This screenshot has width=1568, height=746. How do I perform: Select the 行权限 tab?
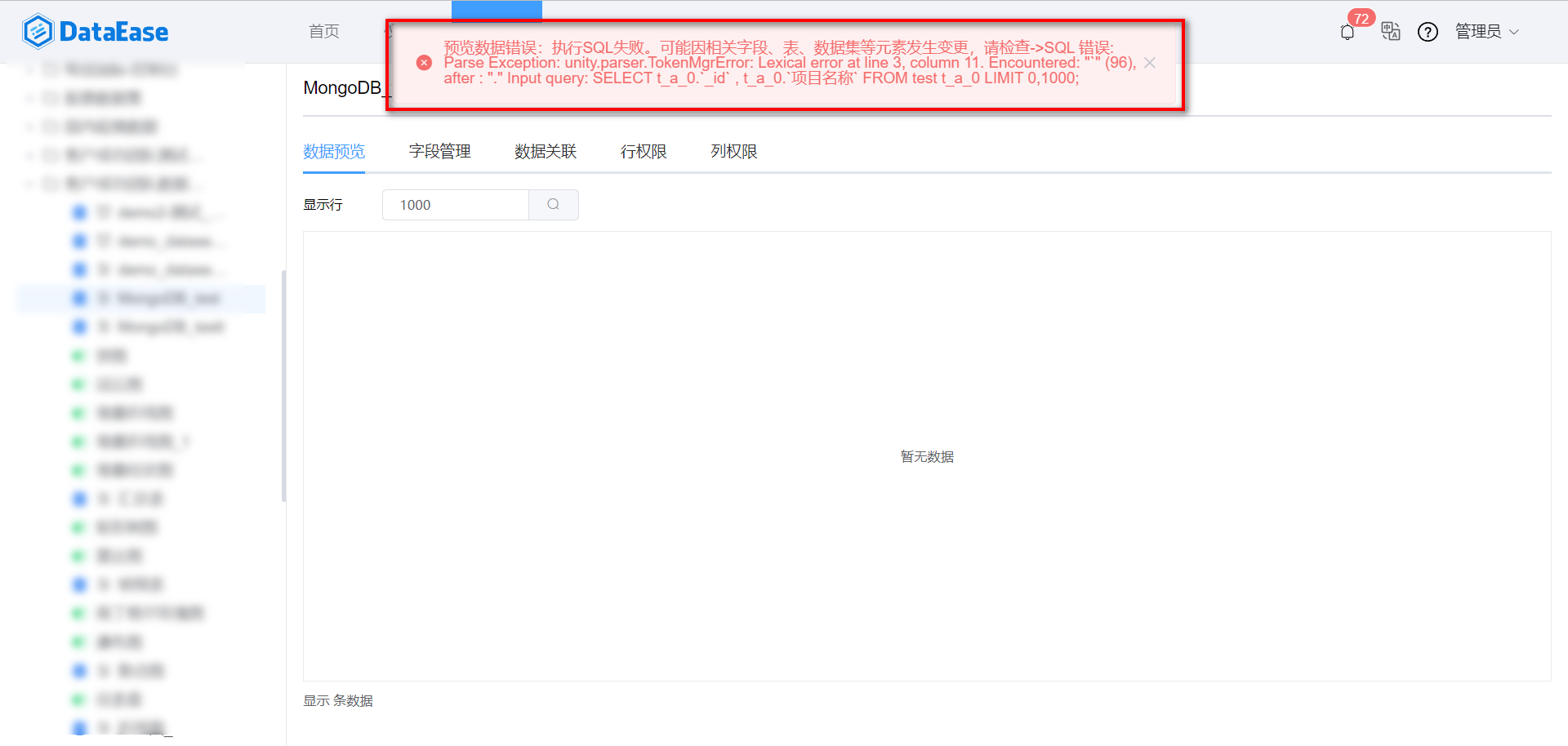click(x=644, y=152)
